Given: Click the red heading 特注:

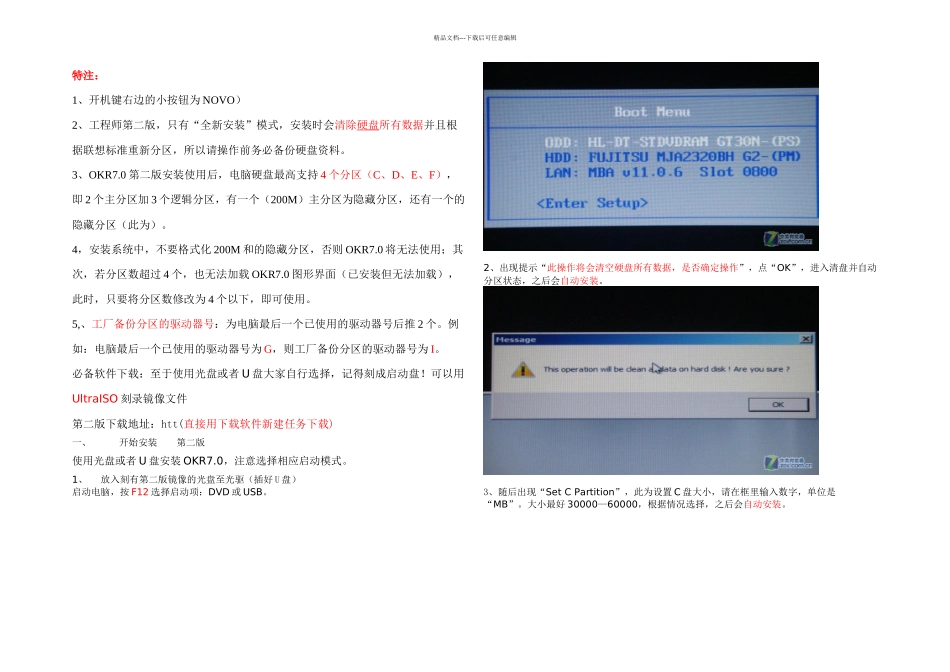Looking at the screenshot, I should pyautogui.click(x=85, y=76).
